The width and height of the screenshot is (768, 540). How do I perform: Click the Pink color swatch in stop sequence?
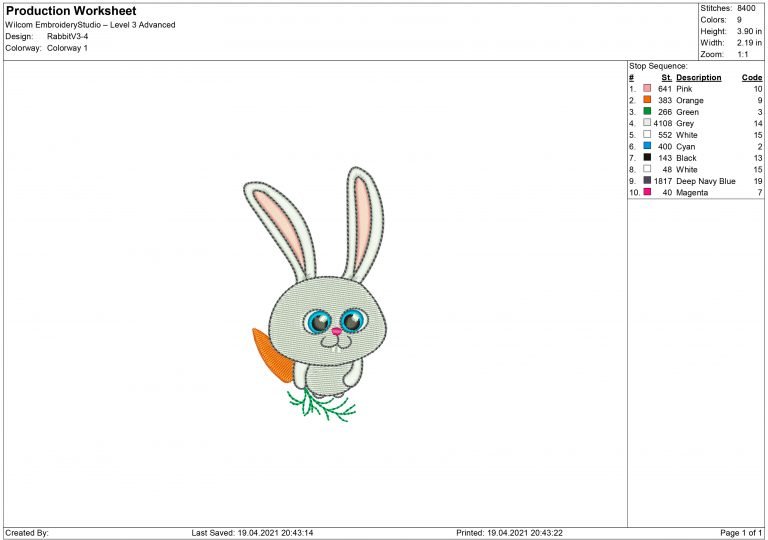coord(647,88)
